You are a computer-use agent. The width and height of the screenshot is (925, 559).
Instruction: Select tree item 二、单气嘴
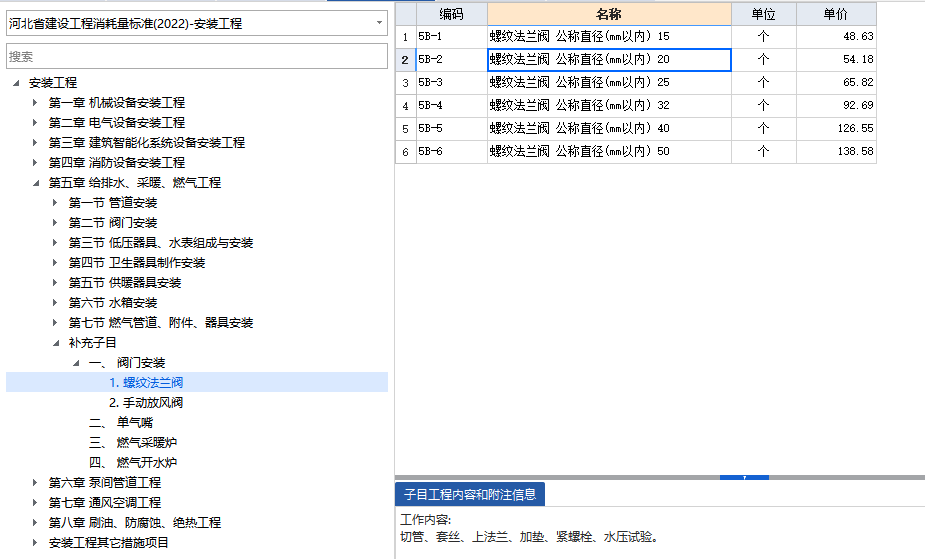point(121,423)
